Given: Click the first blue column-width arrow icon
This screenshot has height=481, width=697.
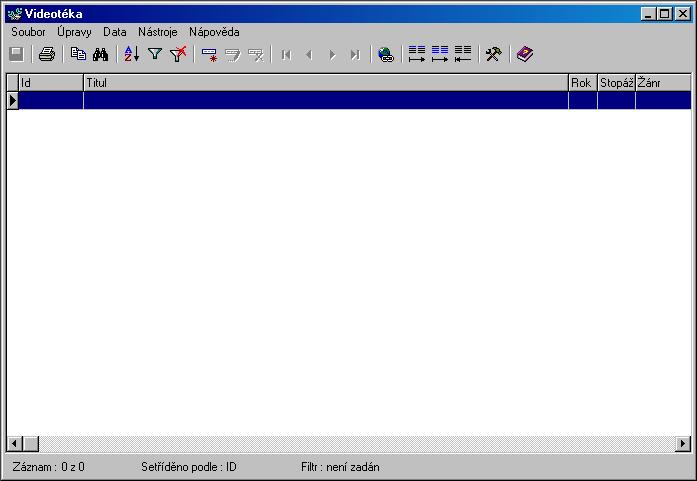Looking at the screenshot, I should pyautogui.click(x=417, y=54).
